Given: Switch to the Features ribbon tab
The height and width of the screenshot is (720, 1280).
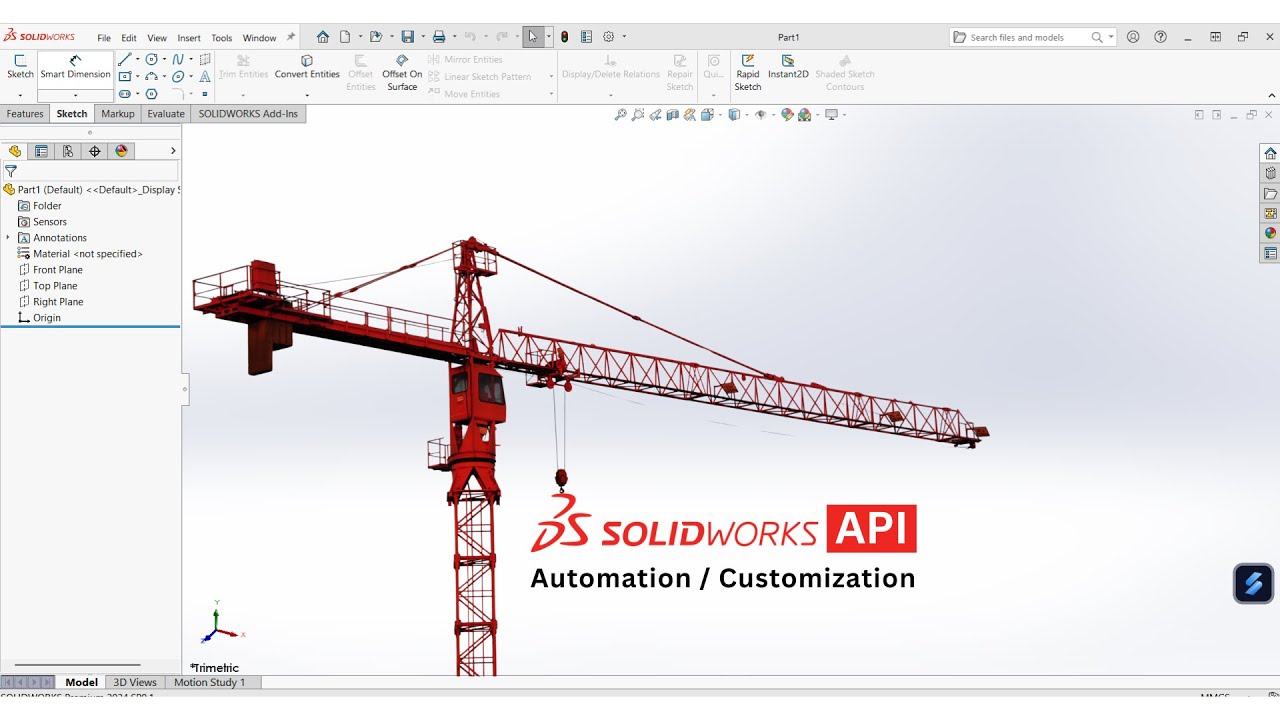Looking at the screenshot, I should coord(25,114).
